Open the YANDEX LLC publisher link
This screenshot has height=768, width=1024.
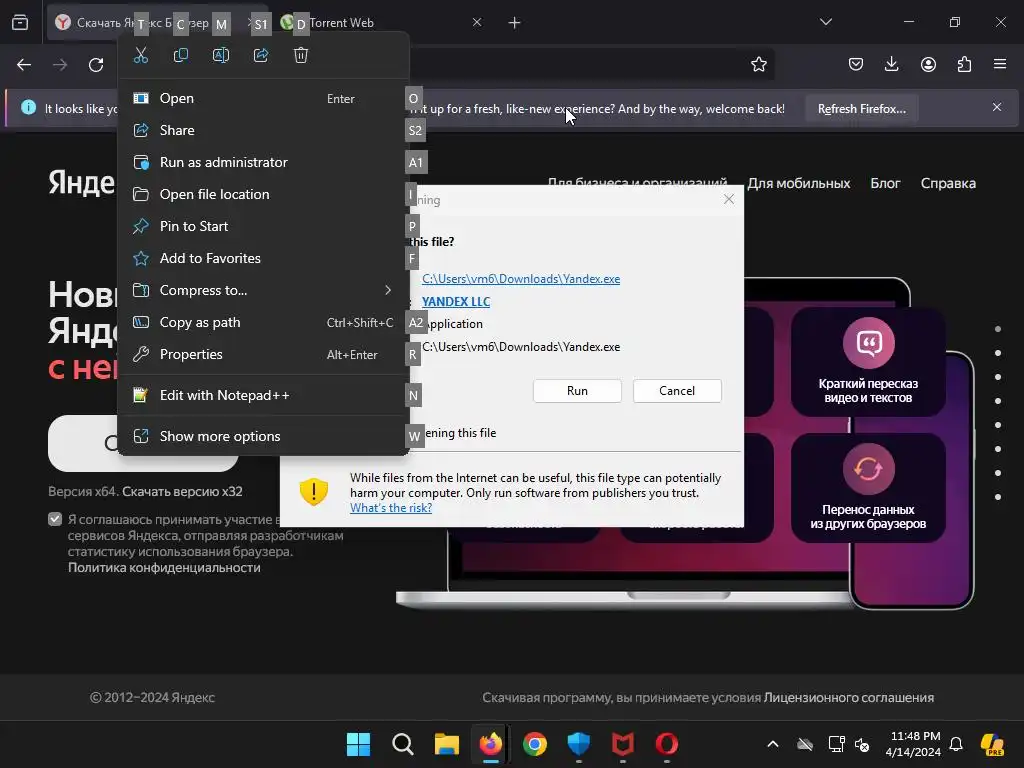point(456,302)
